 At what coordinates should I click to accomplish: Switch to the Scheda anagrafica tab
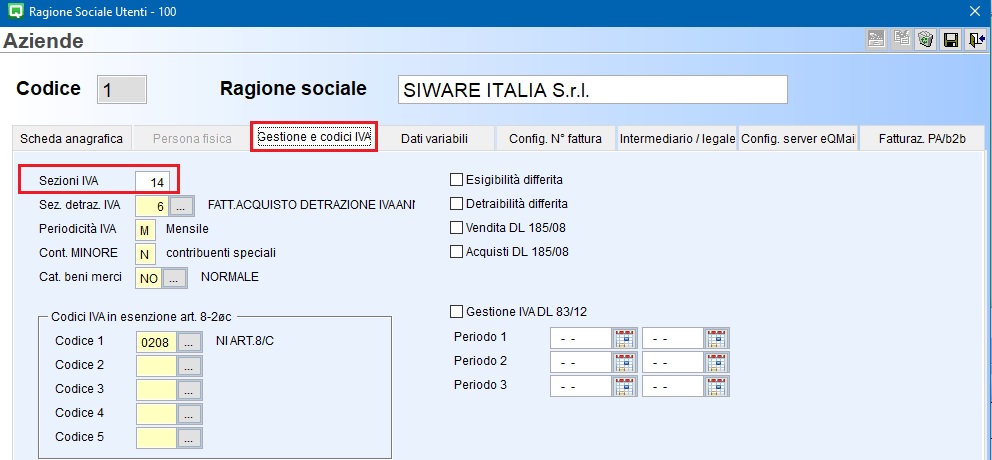tap(71, 139)
